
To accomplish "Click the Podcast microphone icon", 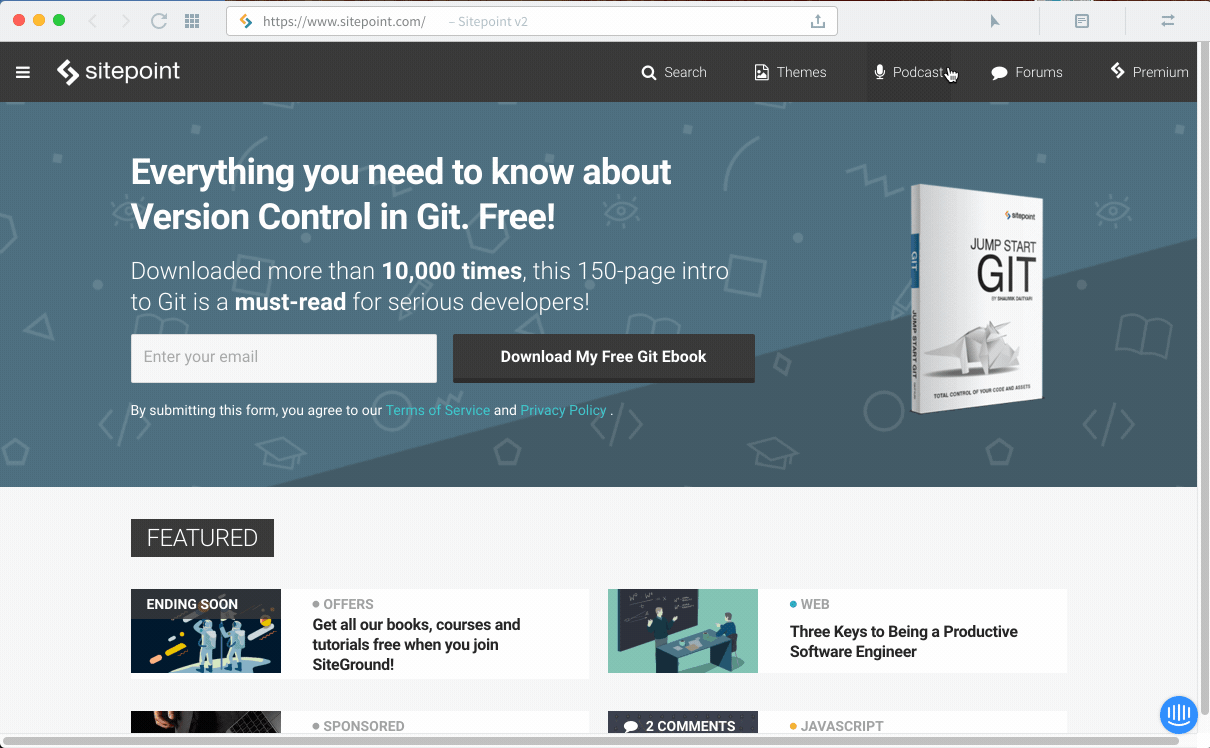I will tap(880, 72).
